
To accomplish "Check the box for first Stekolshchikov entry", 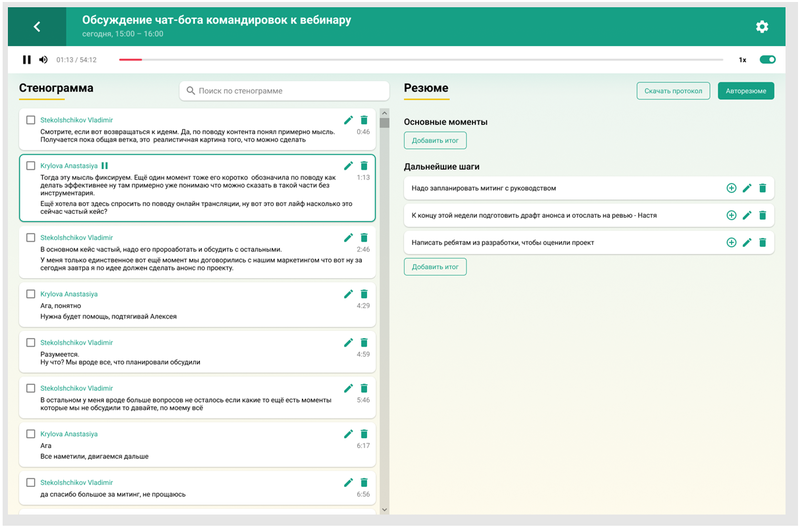I will tap(31, 120).
